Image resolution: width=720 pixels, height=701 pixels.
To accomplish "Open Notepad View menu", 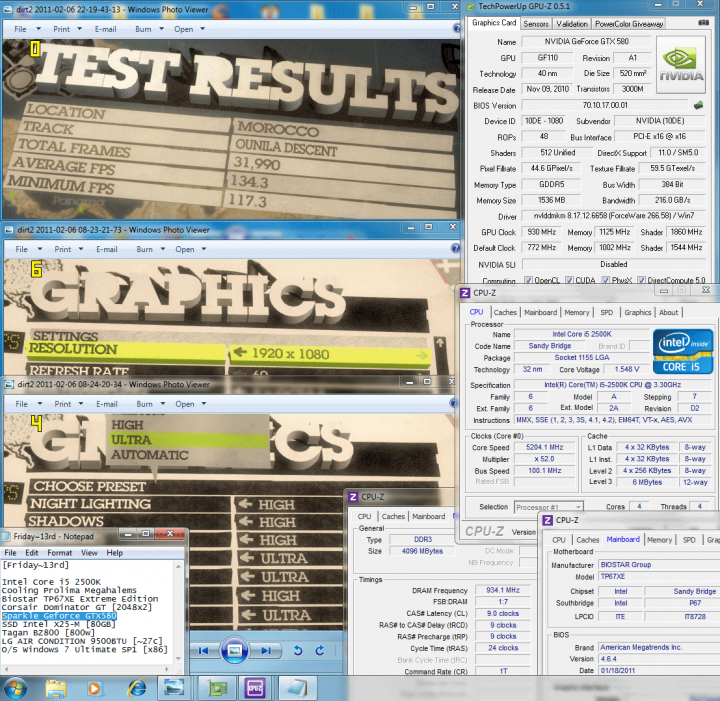I will (89, 553).
